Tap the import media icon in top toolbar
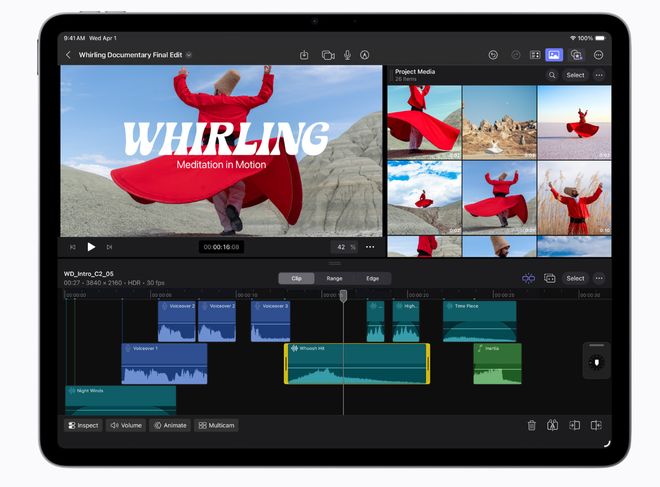This screenshot has width=660, height=487. click(304, 55)
